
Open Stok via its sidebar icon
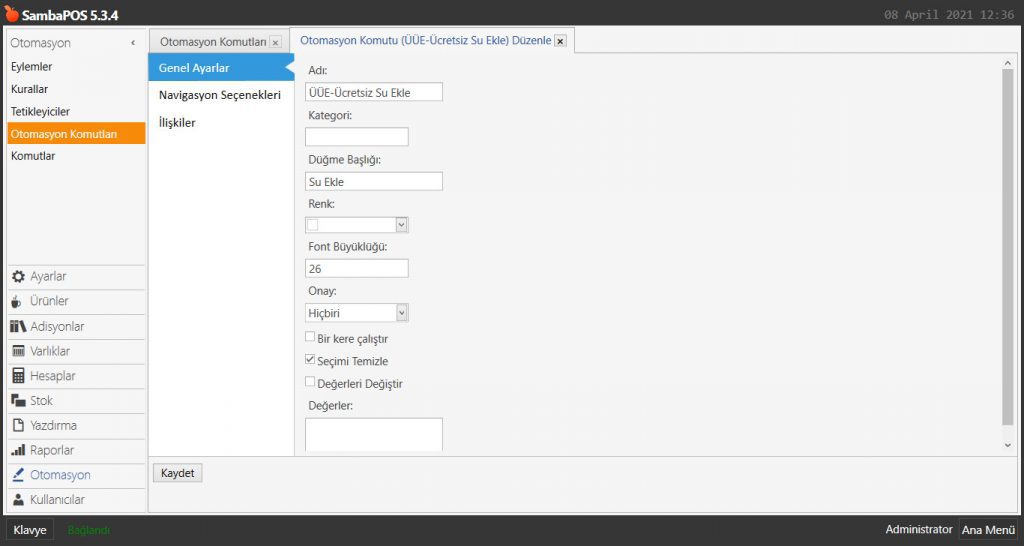click(x=18, y=401)
